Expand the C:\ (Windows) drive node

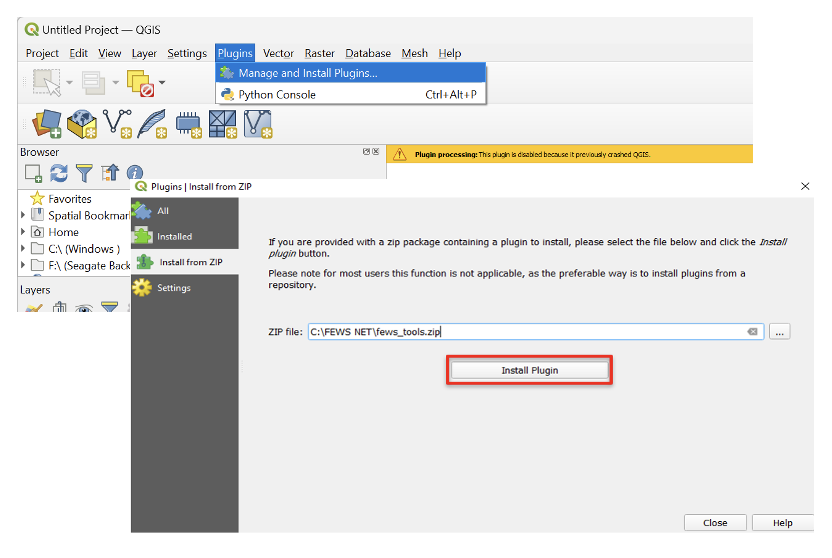[24, 249]
